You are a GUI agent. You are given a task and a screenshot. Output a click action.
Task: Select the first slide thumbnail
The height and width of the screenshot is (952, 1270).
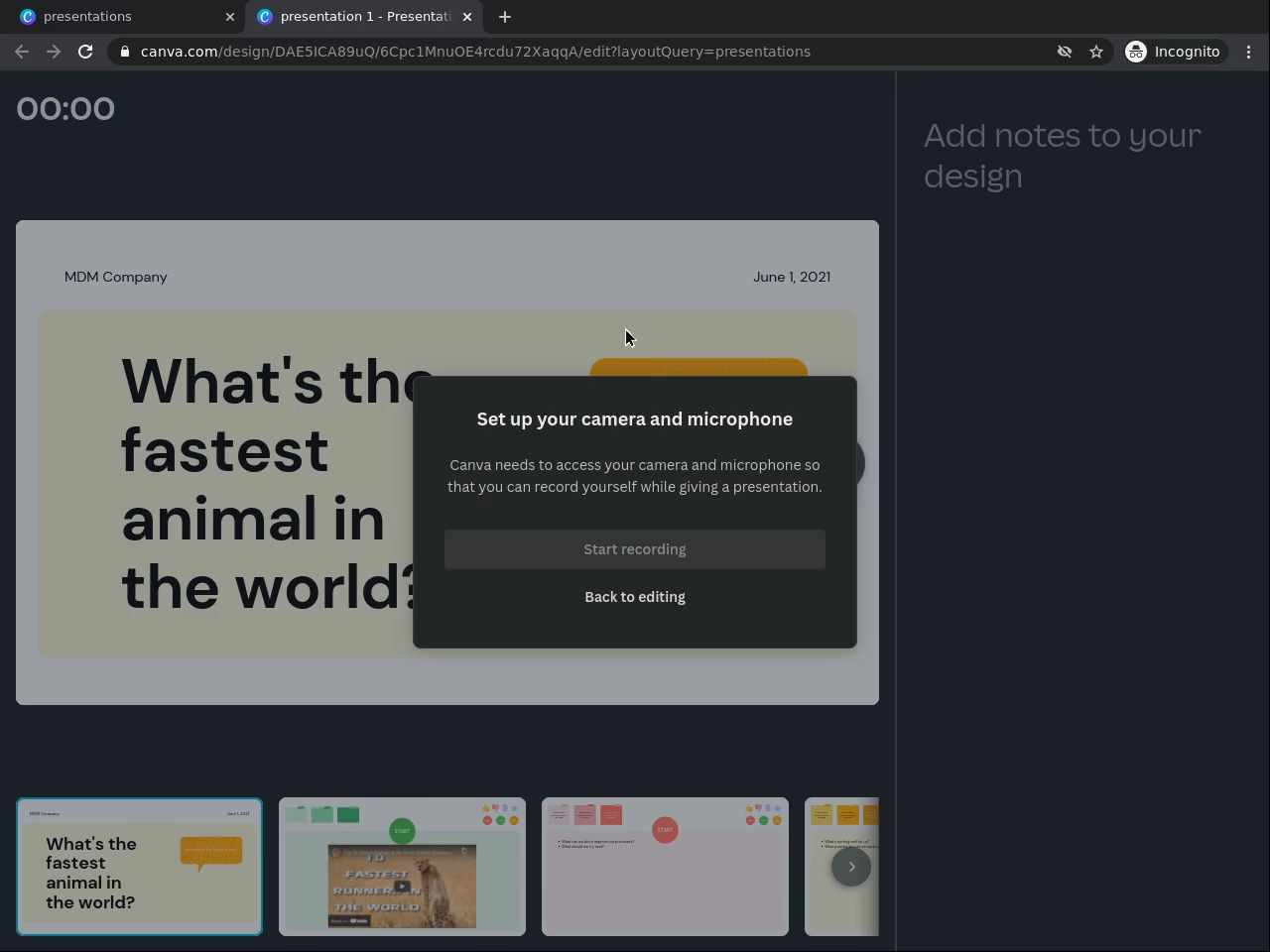pos(139,867)
